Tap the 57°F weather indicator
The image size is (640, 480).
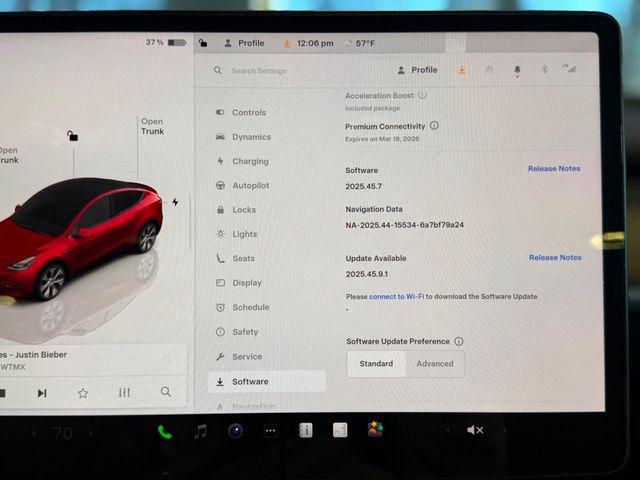click(x=360, y=43)
